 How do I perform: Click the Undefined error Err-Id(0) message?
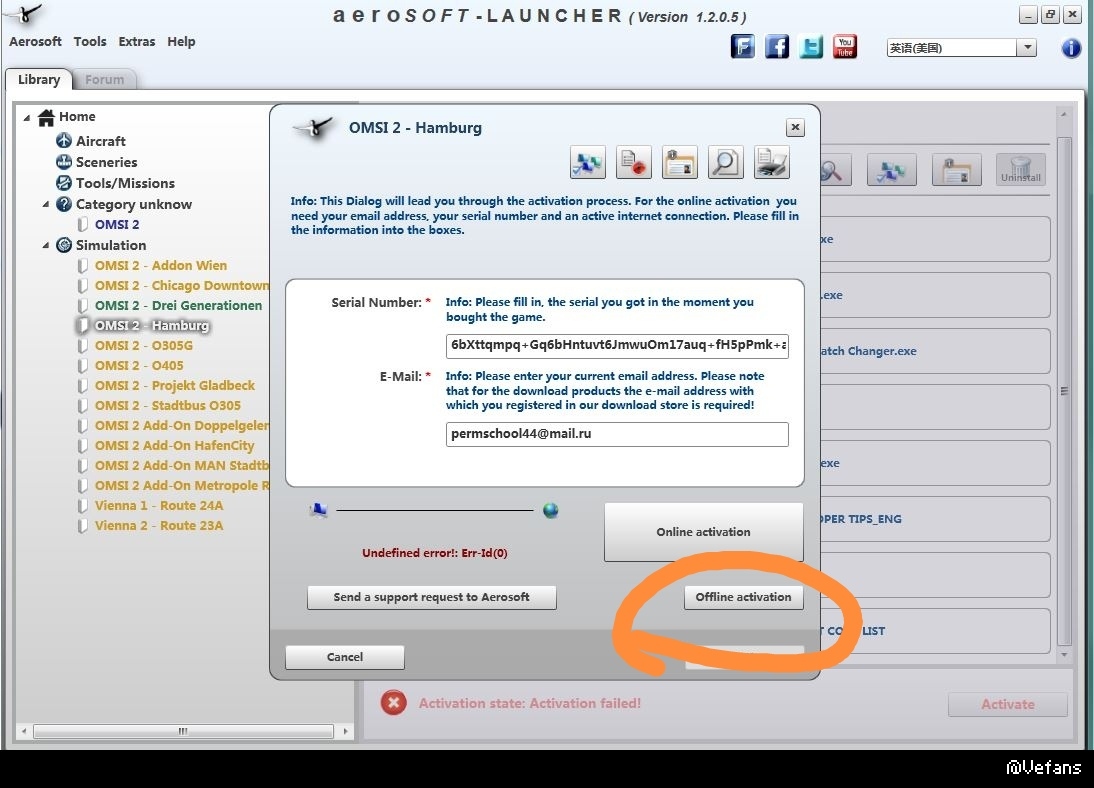pos(435,553)
